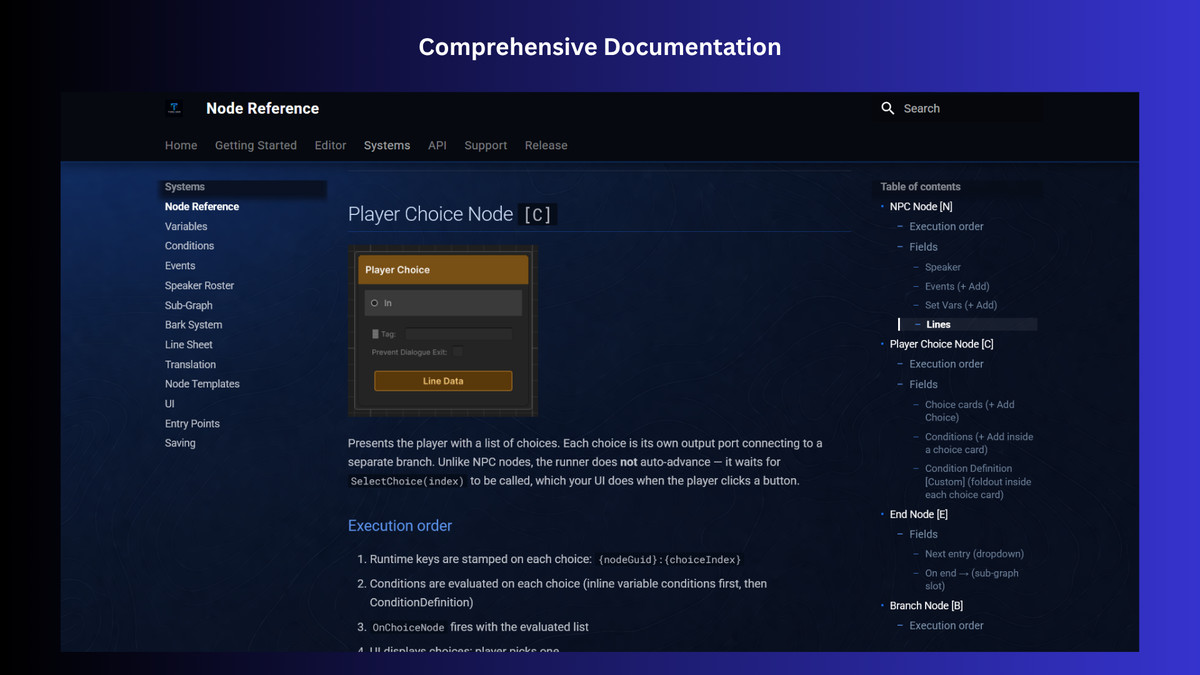Open the UI sidebar page
Screen dimensions: 1200x675
tap(170, 404)
